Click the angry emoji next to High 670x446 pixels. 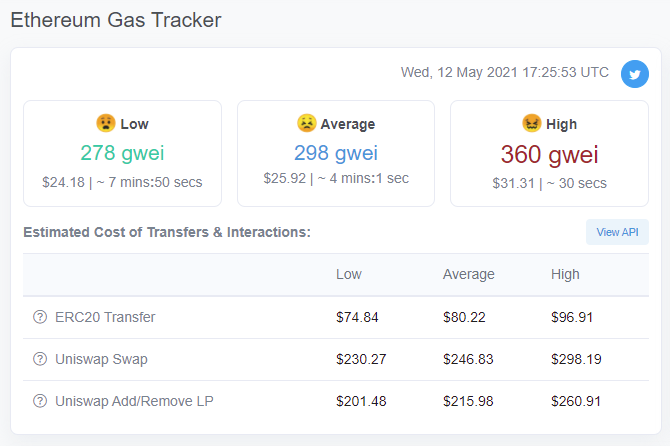coord(532,123)
